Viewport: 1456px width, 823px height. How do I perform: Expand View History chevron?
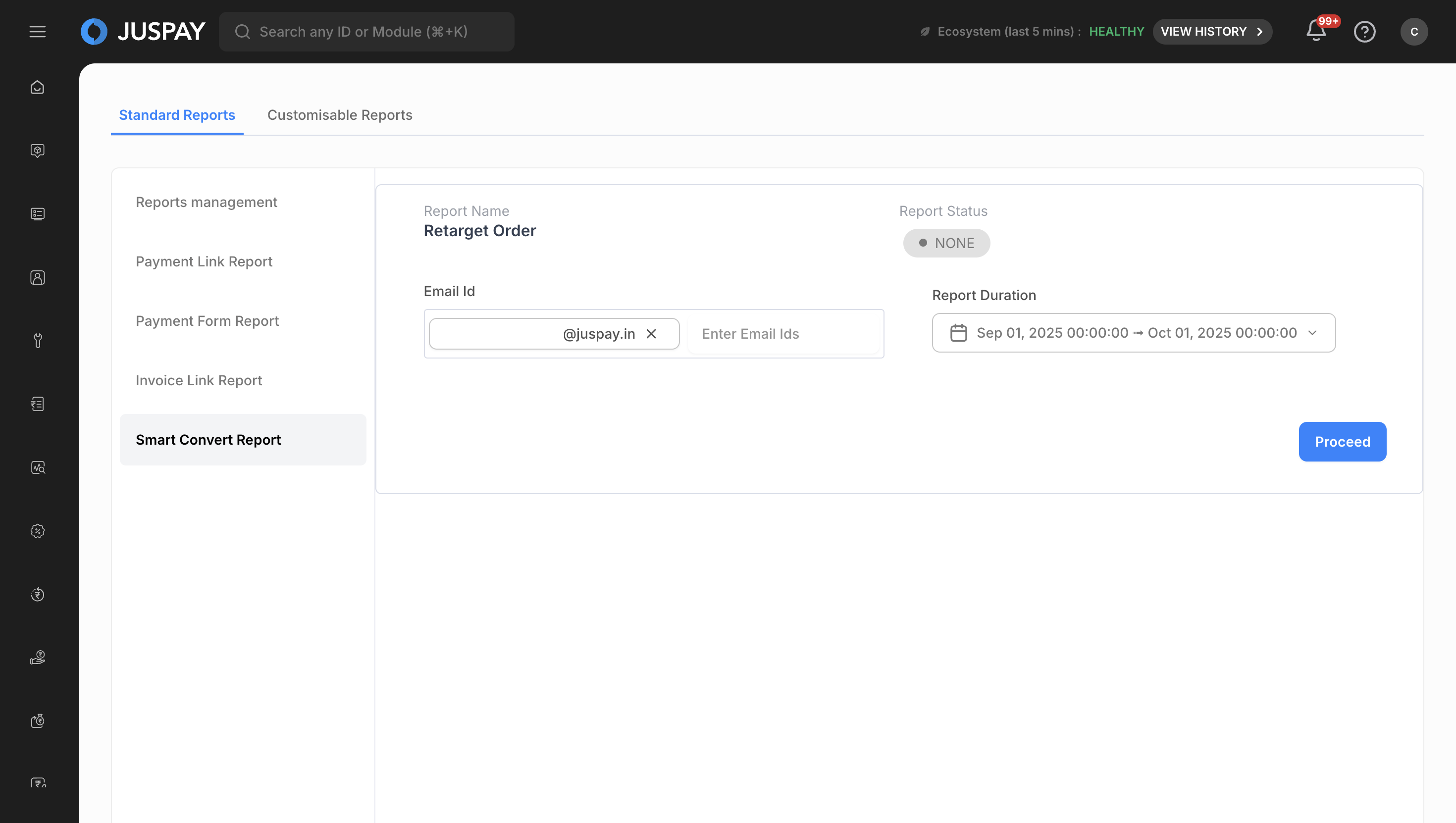1260,32
